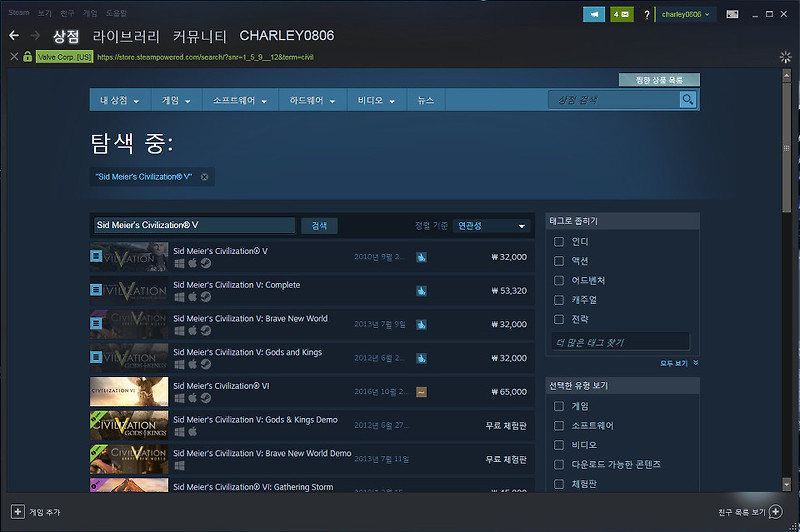Click SteamOS icon under Brave New World
Image resolution: width=800 pixels, height=532 pixels.
(206, 331)
